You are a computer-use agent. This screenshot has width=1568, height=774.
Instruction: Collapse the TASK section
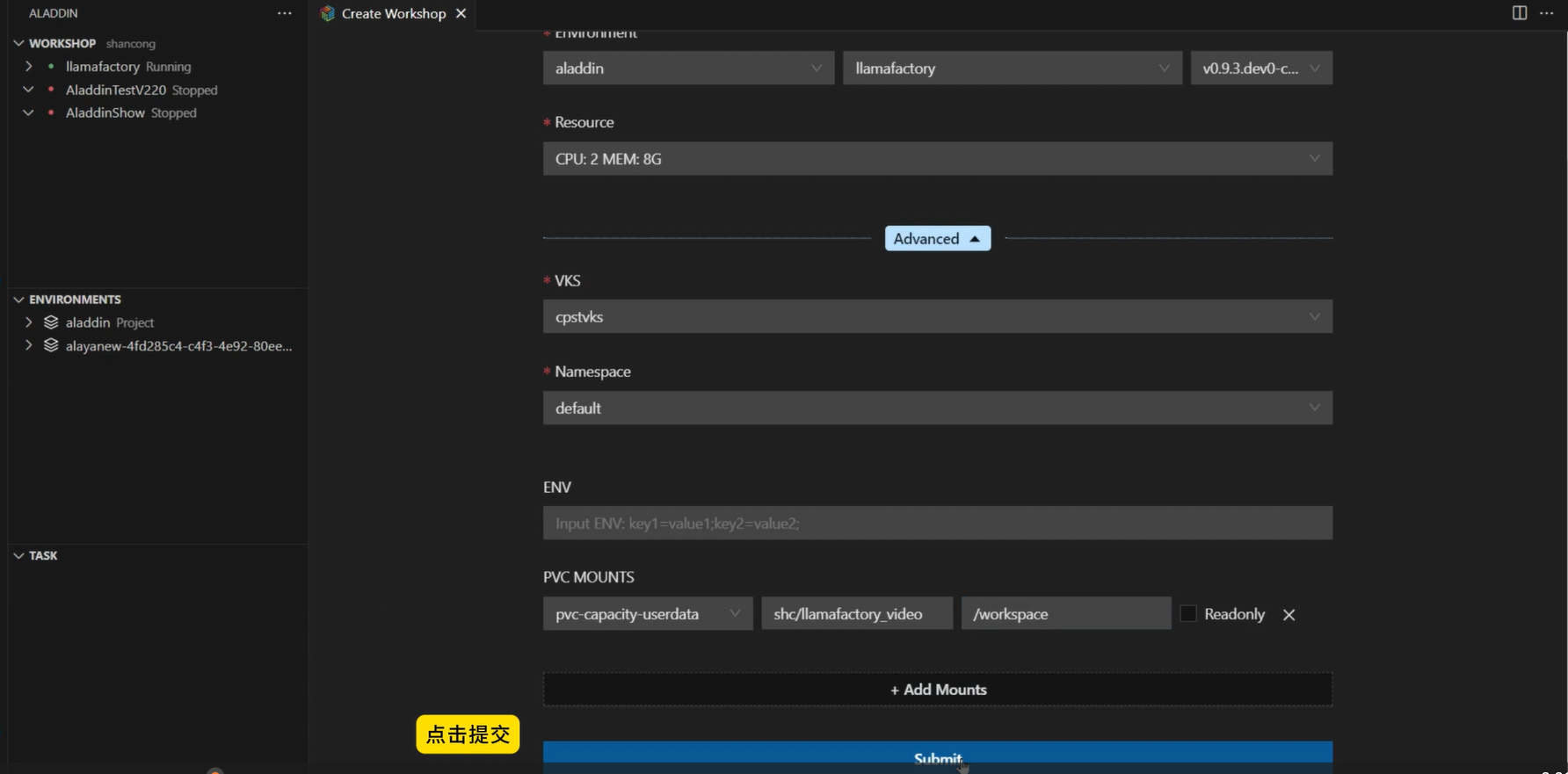tap(18, 555)
